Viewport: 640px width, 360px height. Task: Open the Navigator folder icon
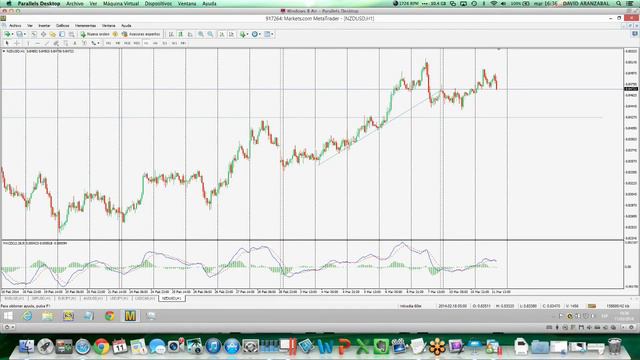coord(53,34)
